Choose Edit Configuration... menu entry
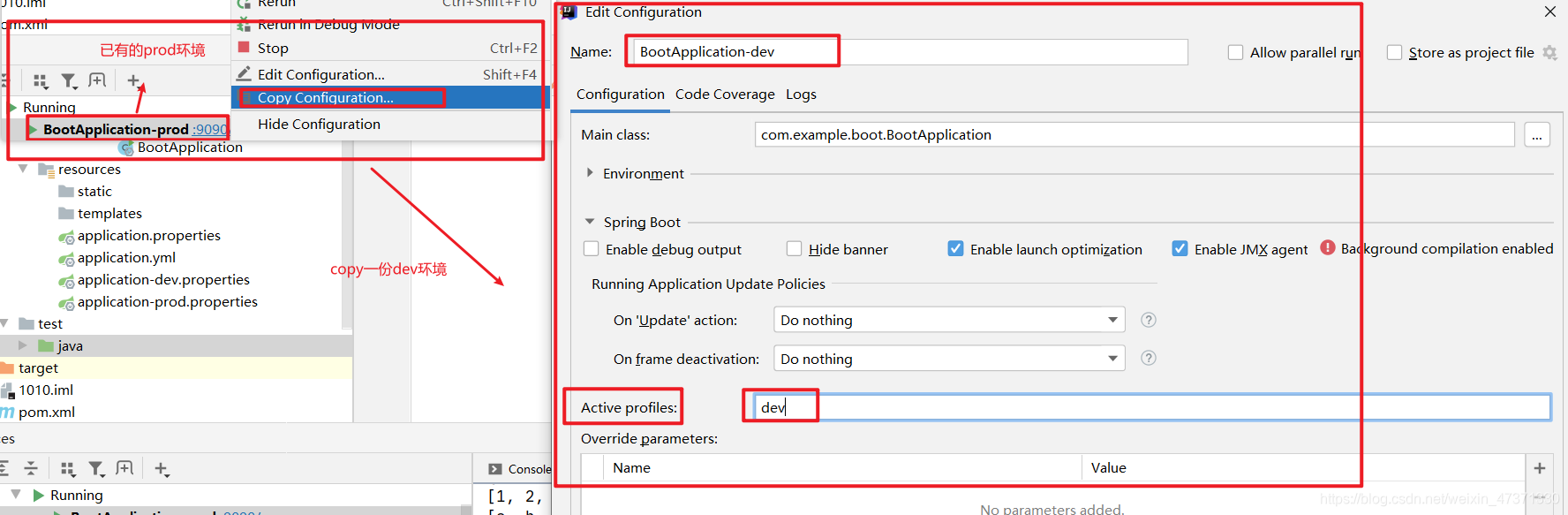 pos(321,74)
